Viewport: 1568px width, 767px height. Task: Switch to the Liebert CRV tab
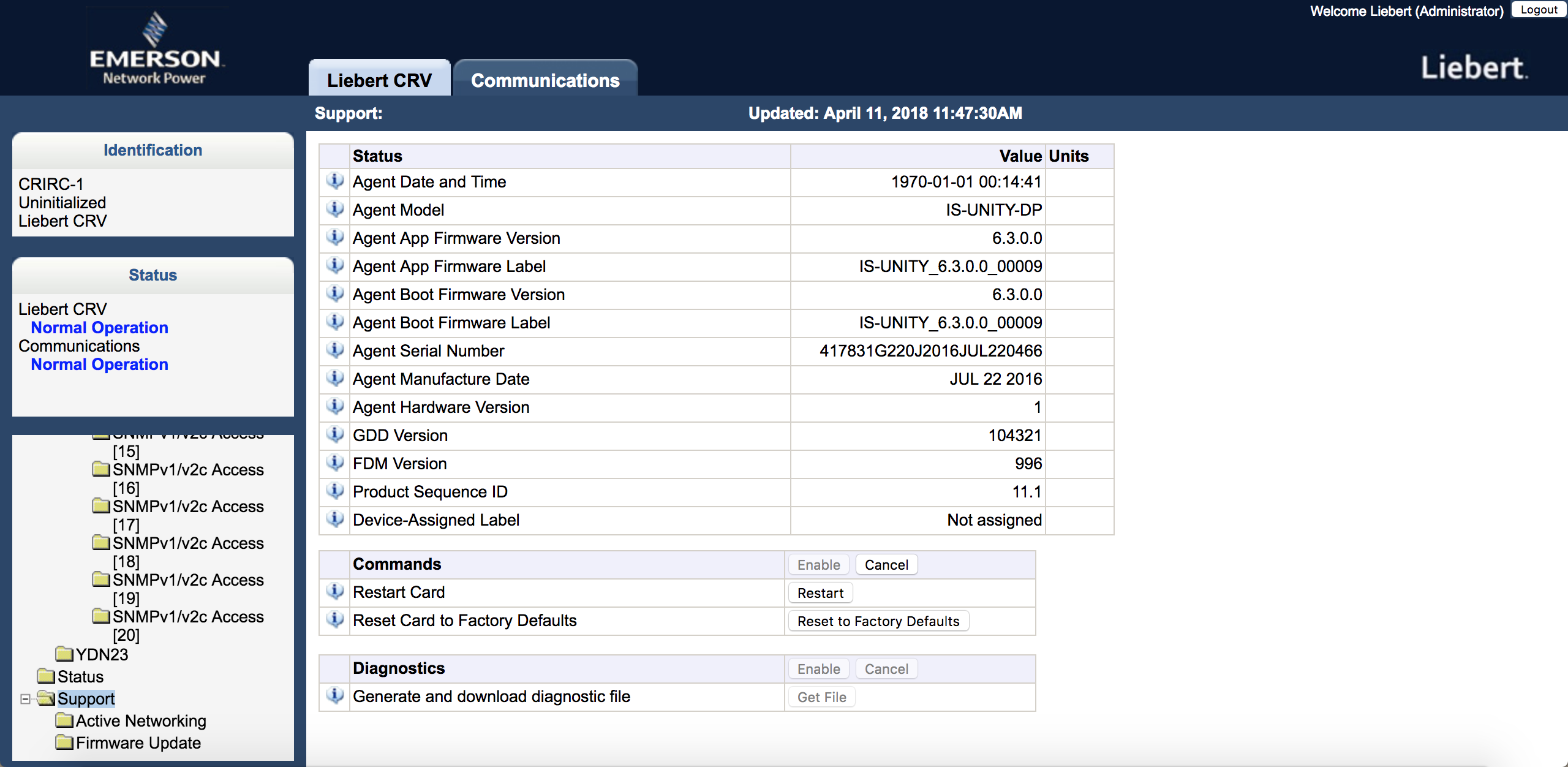pyautogui.click(x=379, y=80)
